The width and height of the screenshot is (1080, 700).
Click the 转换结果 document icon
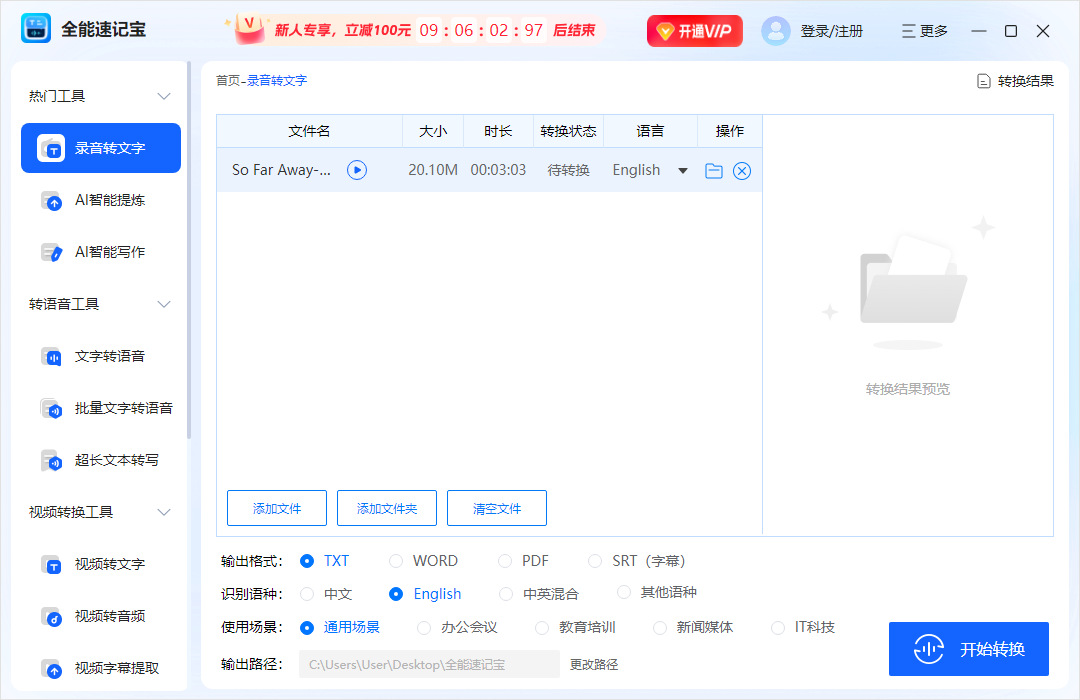[984, 81]
